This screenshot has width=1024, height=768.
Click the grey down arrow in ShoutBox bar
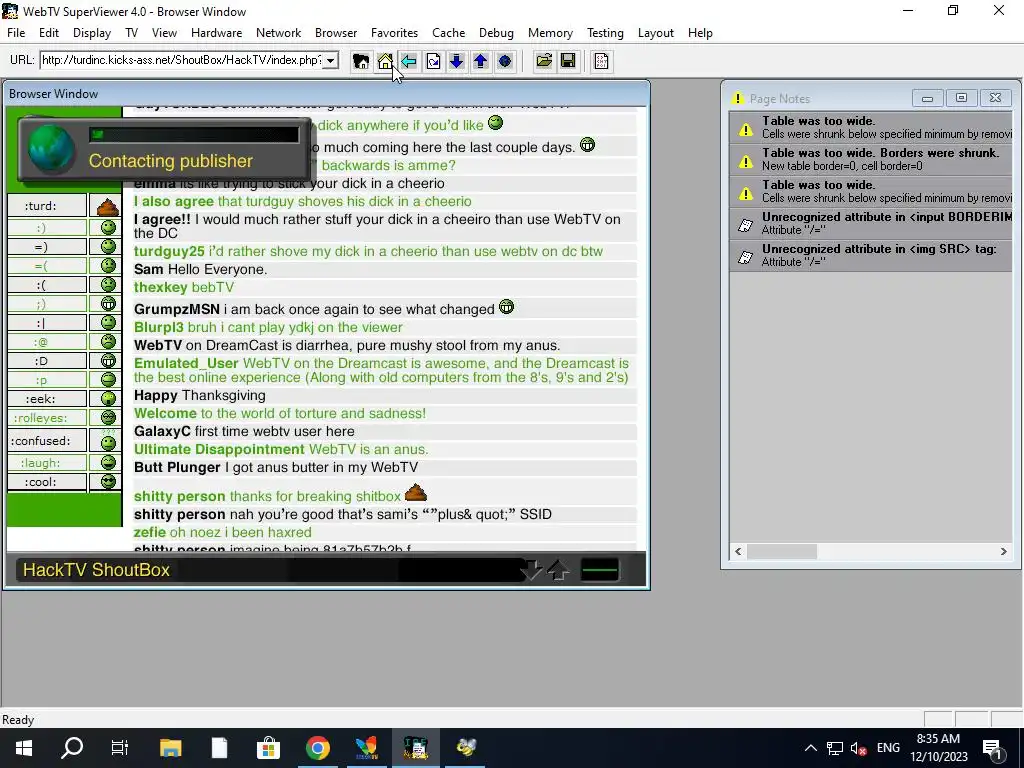[531, 569]
